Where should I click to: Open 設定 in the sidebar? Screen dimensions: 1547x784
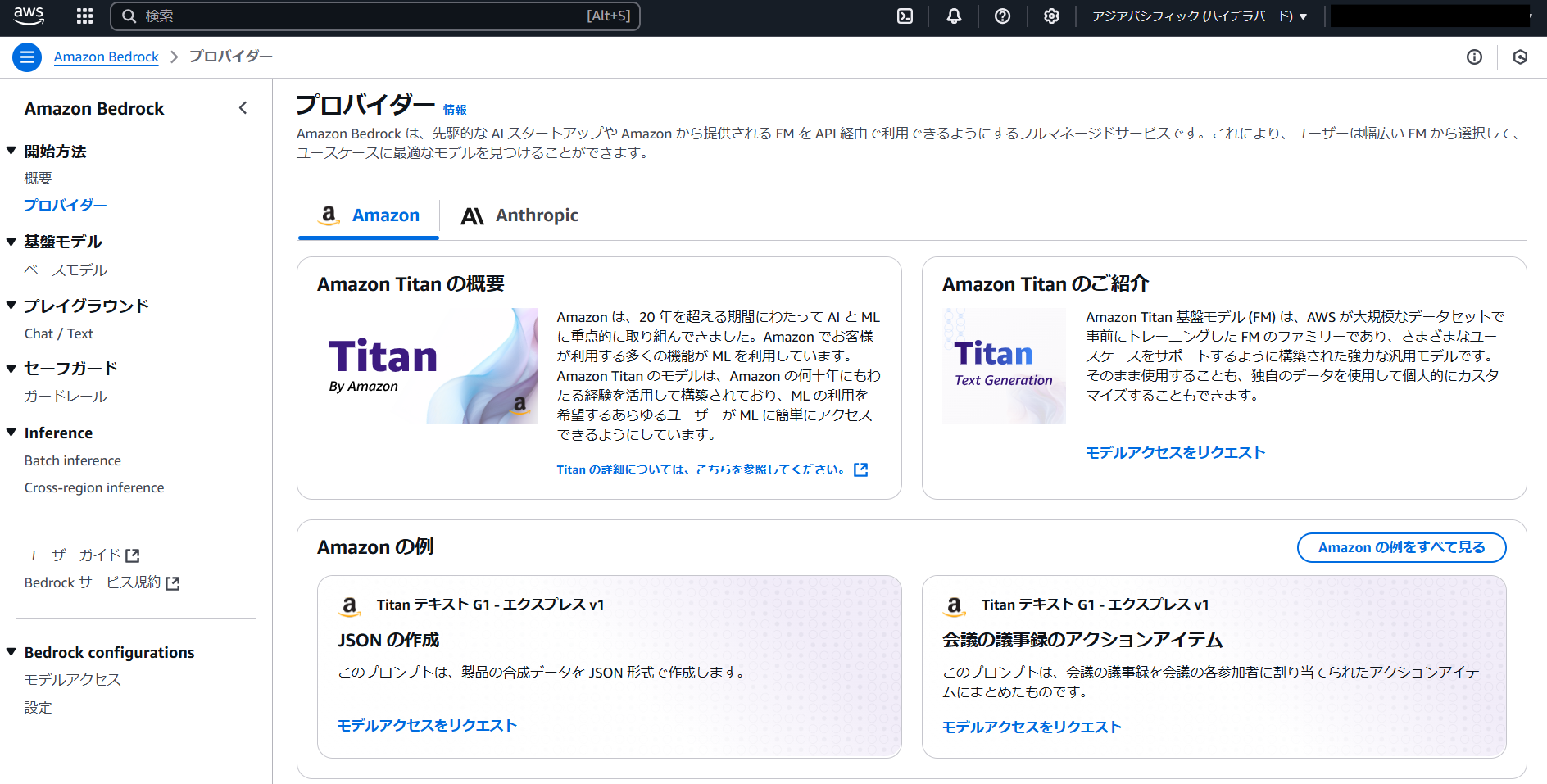39,707
